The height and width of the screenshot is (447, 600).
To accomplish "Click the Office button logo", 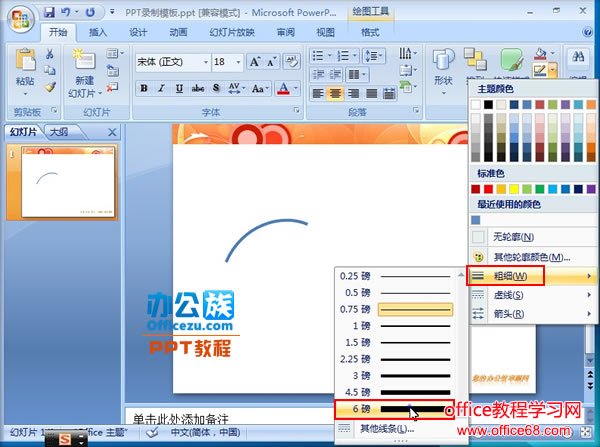I will coord(21,19).
